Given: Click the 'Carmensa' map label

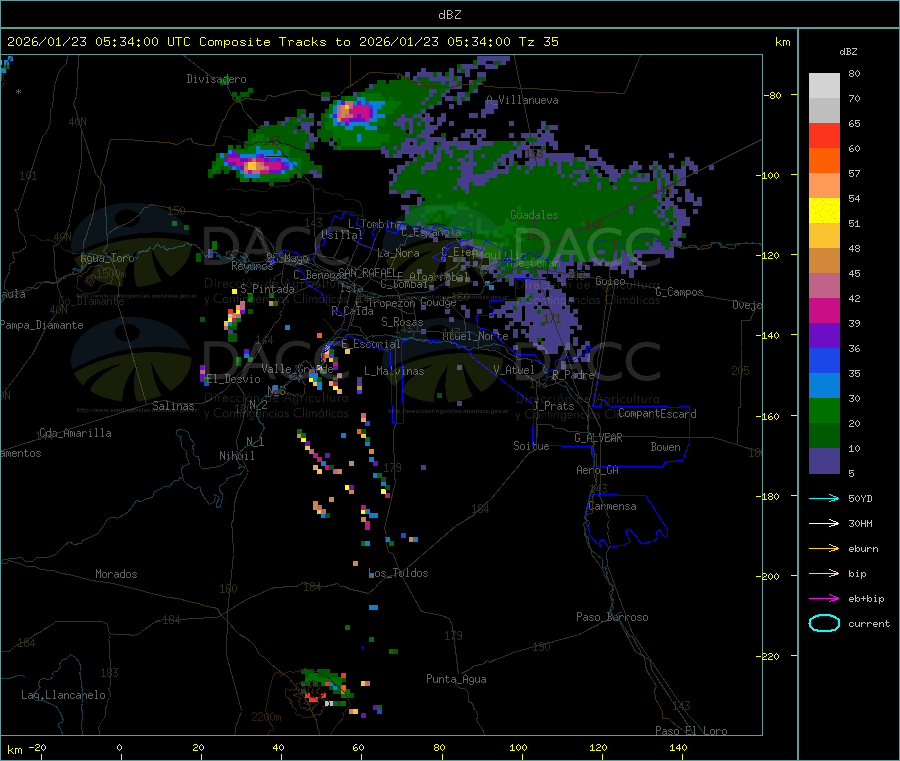Looking at the screenshot, I should 612,506.
